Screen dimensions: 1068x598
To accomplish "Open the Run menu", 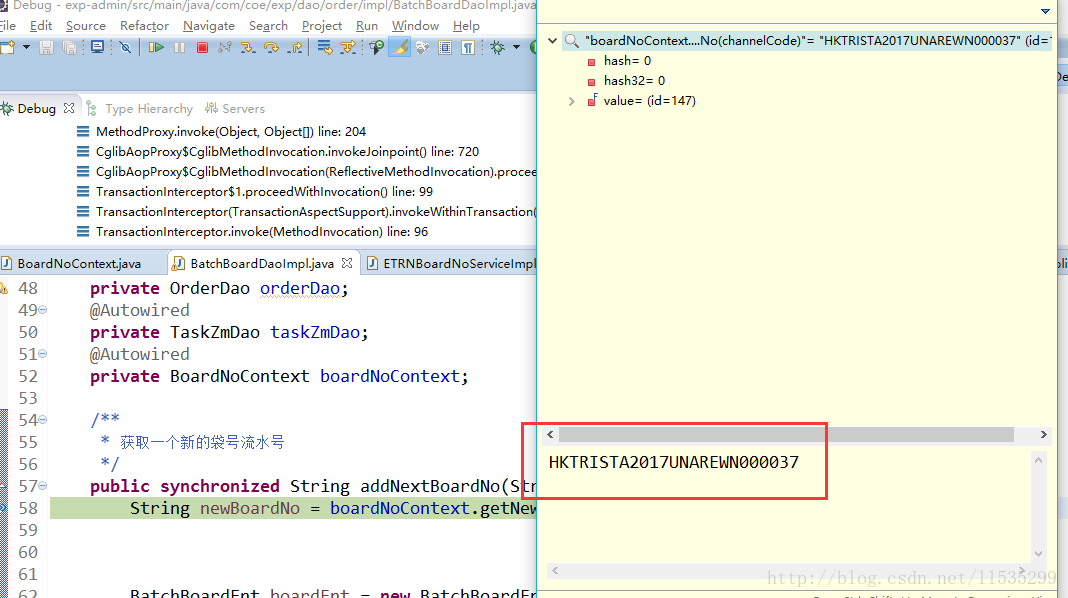I will click(366, 26).
